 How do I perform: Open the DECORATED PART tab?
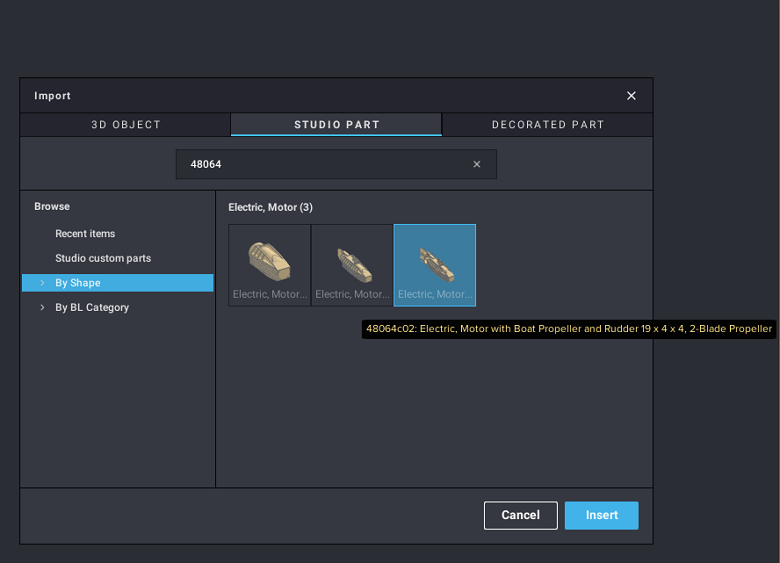[548, 124]
